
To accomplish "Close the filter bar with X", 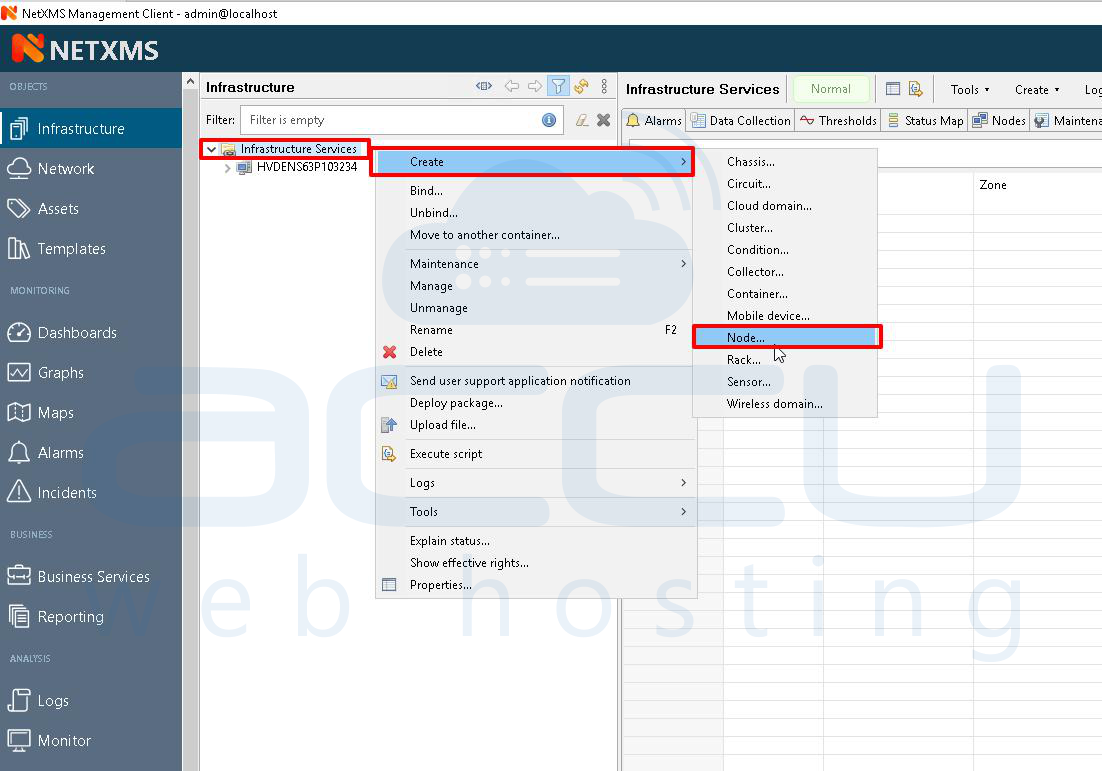I will pyautogui.click(x=604, y=120).
